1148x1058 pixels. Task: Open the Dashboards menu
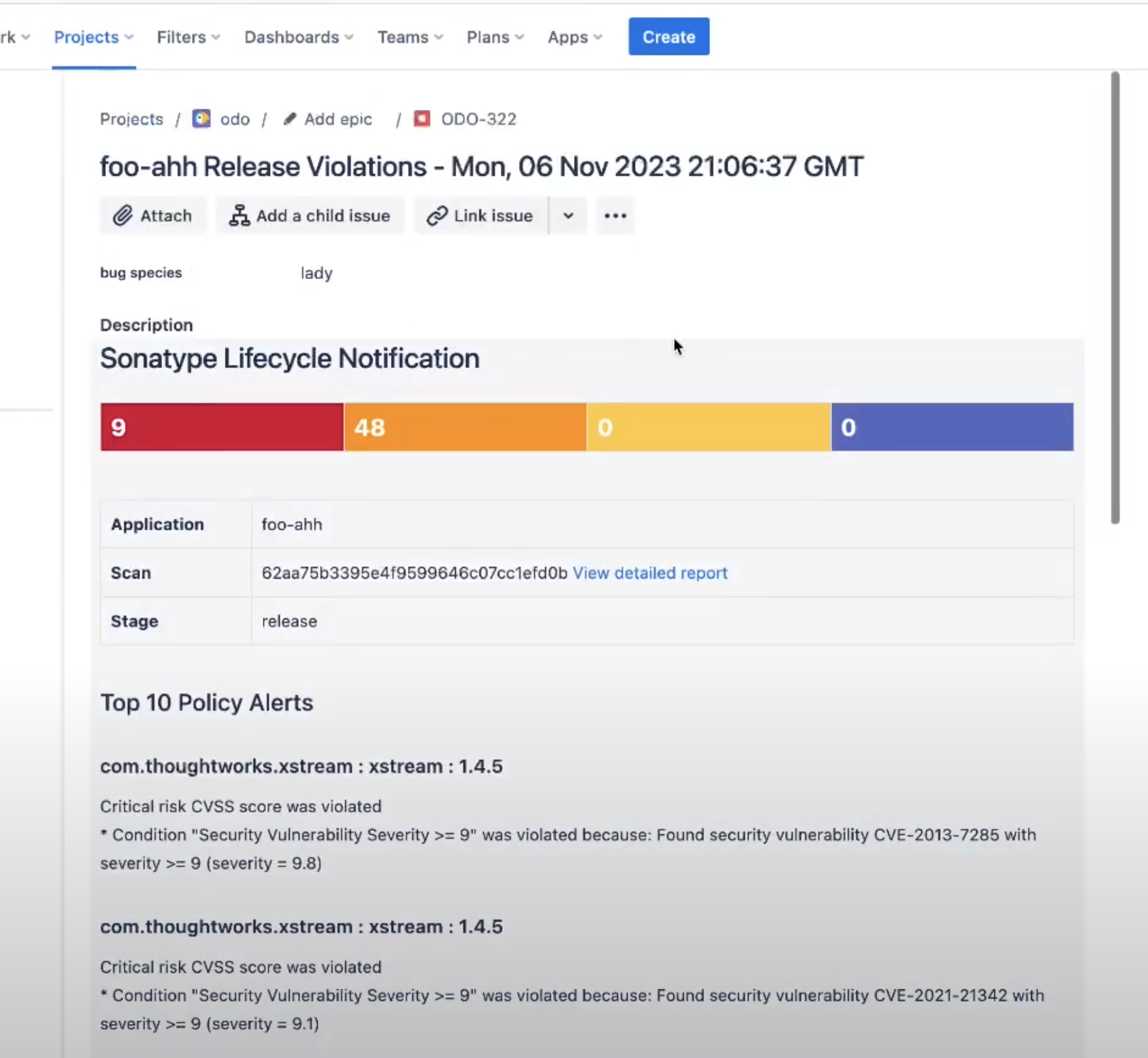(299, 37)
